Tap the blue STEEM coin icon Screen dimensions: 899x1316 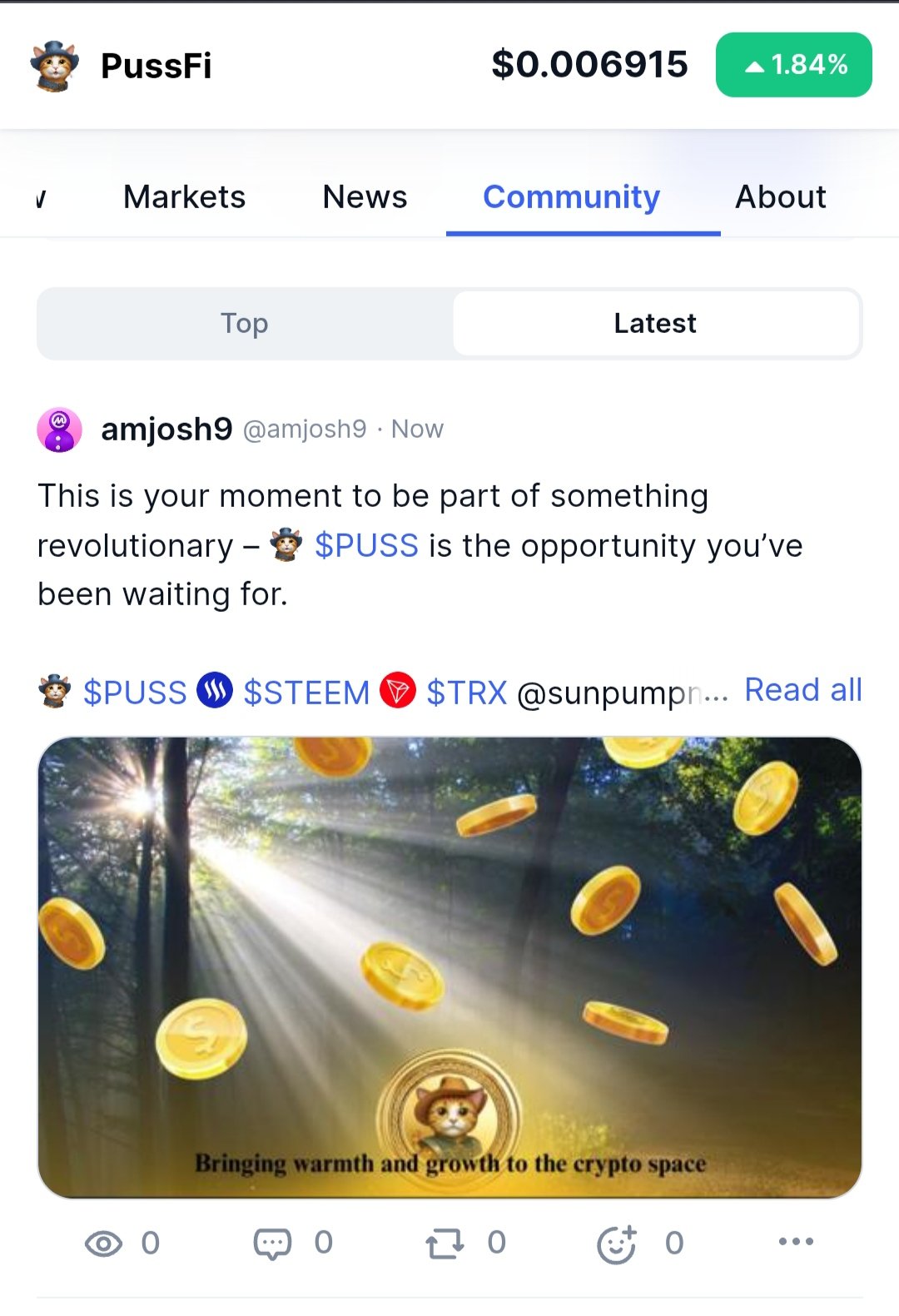[215, 691]
